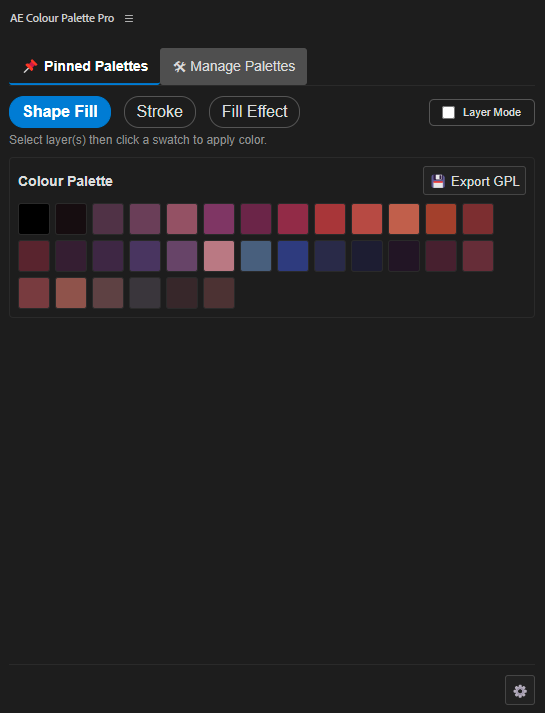
Task: Apply the bright orange-coral swatch
Action: tap(404, 219)
